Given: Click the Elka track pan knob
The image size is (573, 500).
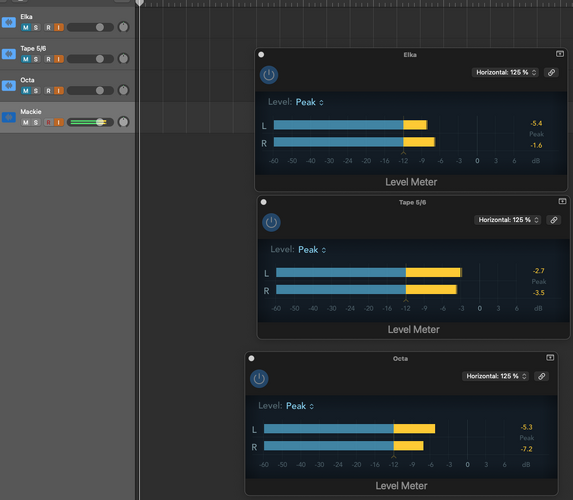Looking at the screenshot, I should 124,27.
